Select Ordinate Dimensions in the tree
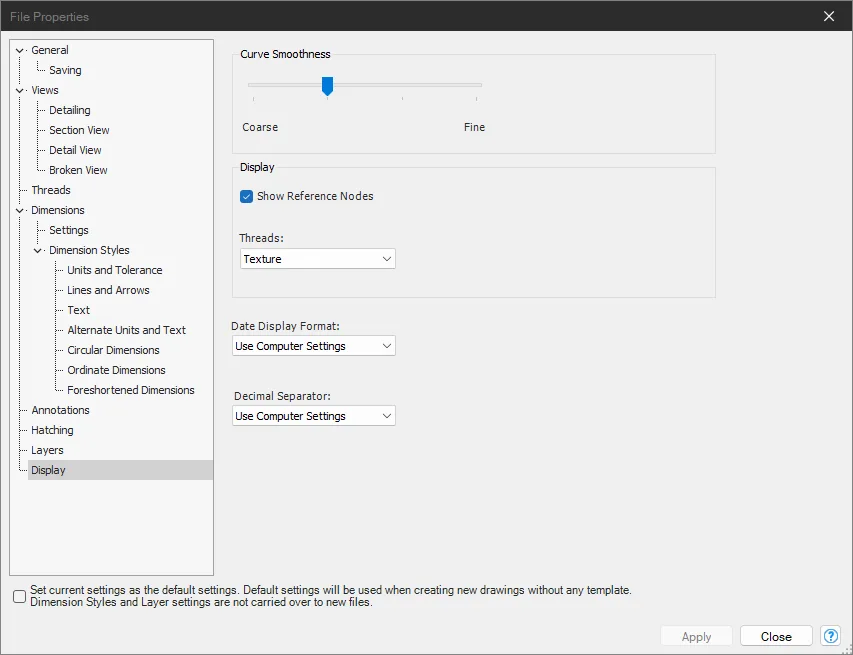853x655 pixels. coord(116,370)
